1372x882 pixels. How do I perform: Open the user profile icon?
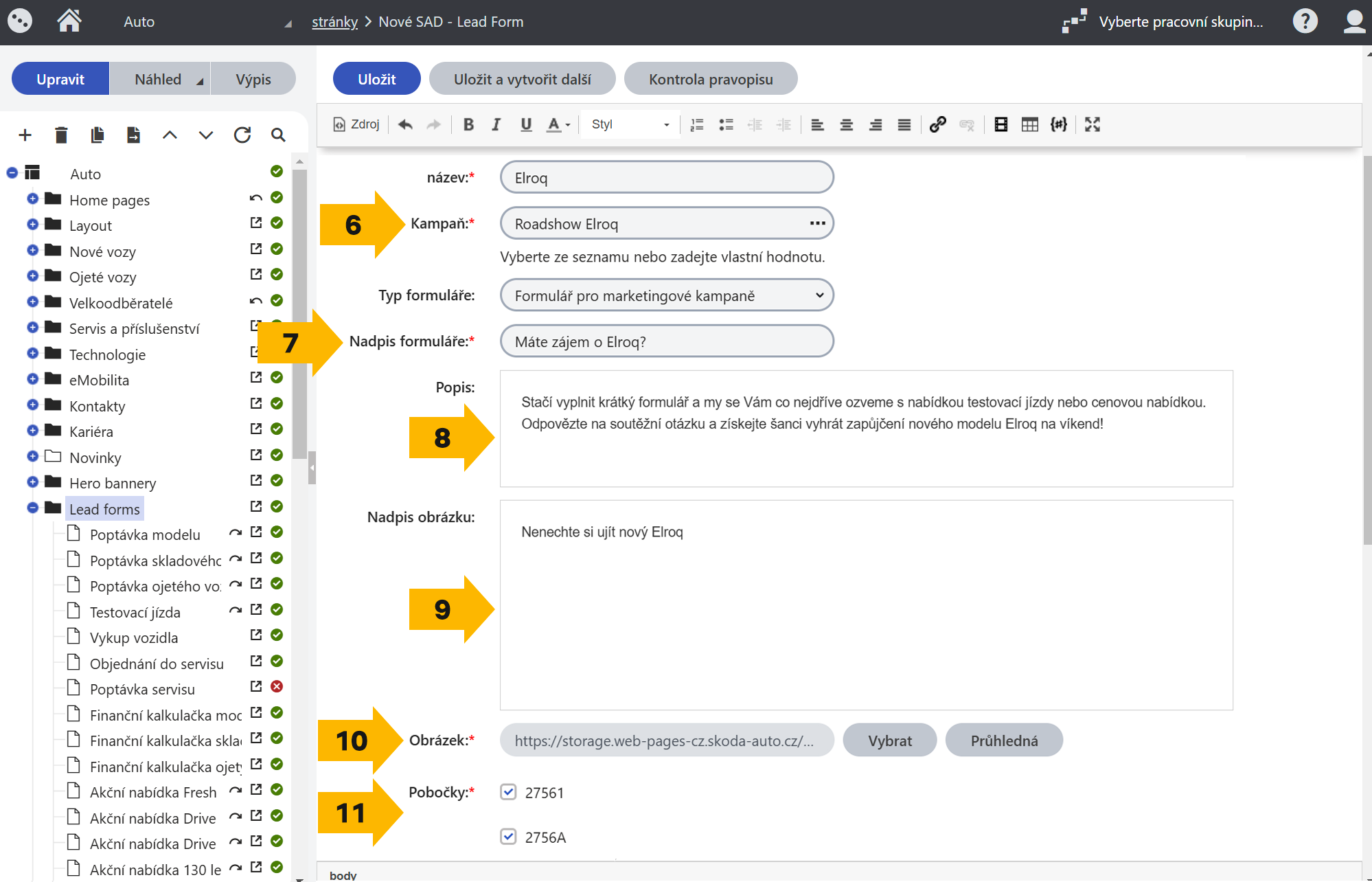pos(1354,21)
